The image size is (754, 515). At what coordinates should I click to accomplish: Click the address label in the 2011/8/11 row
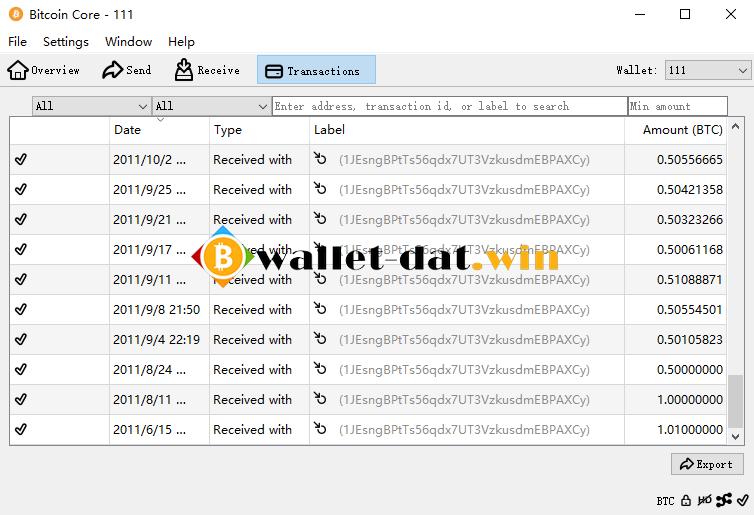(464, 400)
